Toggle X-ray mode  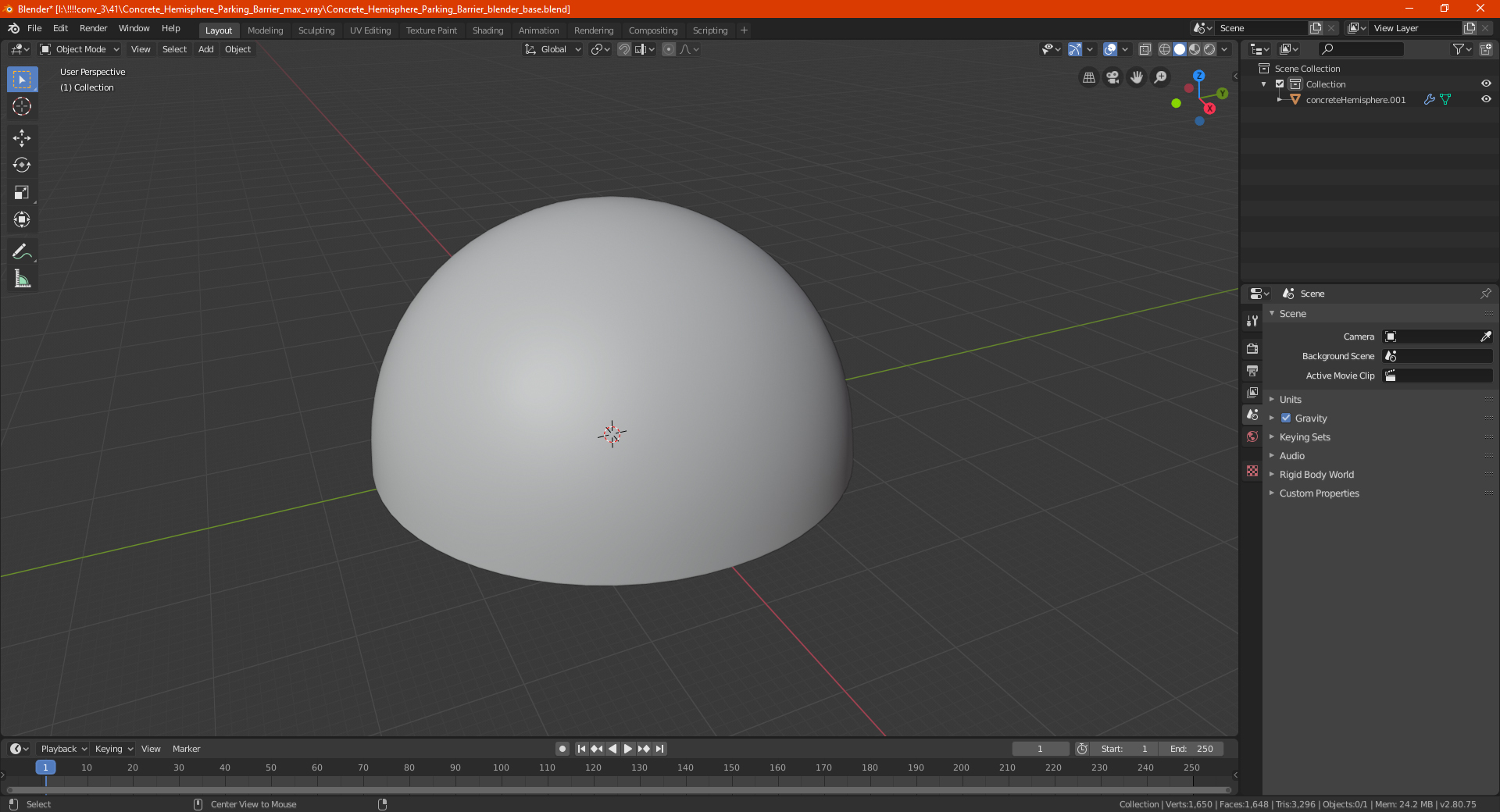(1145, 49)
